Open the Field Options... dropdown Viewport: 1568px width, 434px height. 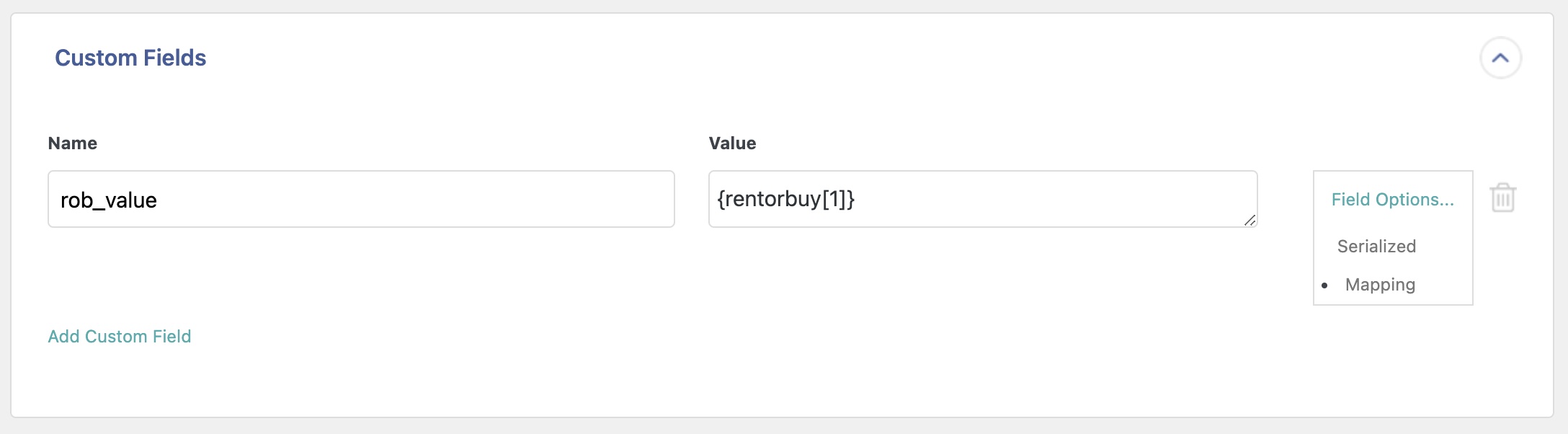(1392, 200)
